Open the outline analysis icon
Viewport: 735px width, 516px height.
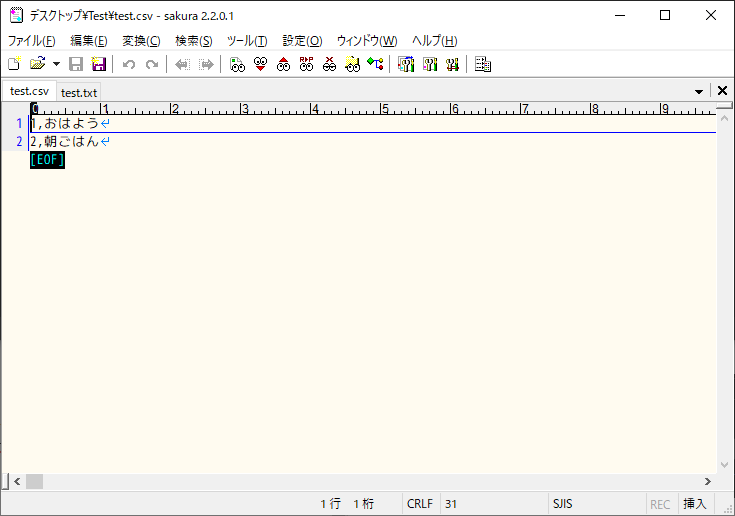point(375,64)
